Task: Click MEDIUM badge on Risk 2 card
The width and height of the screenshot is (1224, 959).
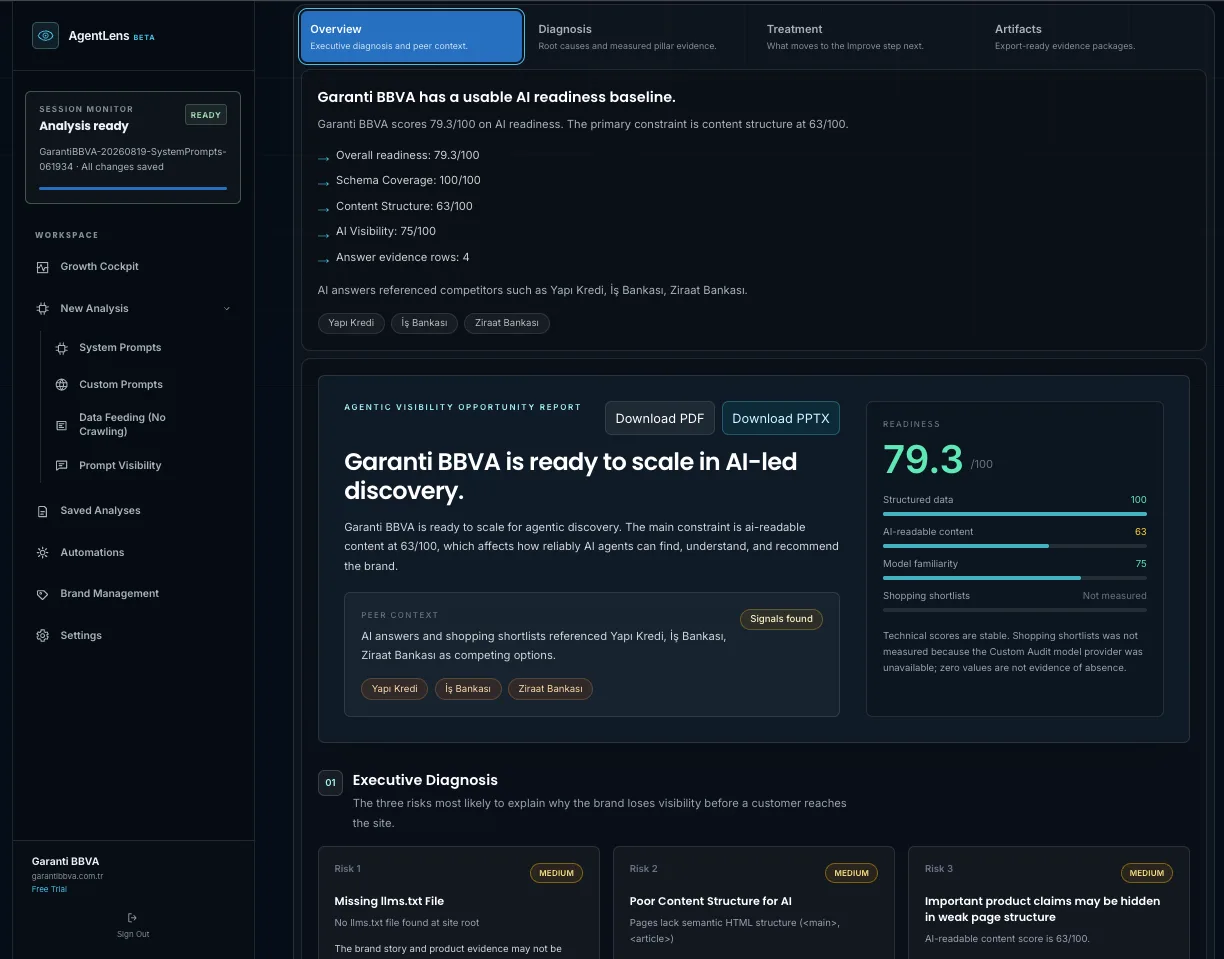Action: pyautogui.click(x=851, y=873)
